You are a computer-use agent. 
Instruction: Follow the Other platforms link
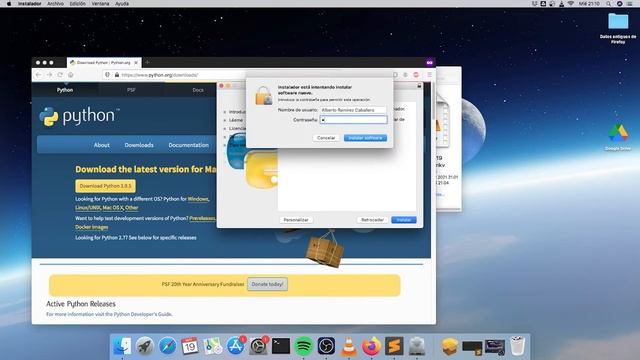(131, 208)
